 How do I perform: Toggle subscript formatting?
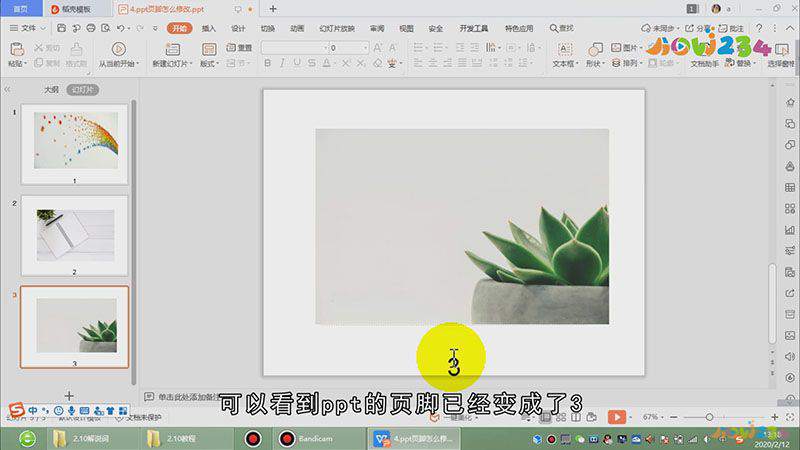coord(361,63)
